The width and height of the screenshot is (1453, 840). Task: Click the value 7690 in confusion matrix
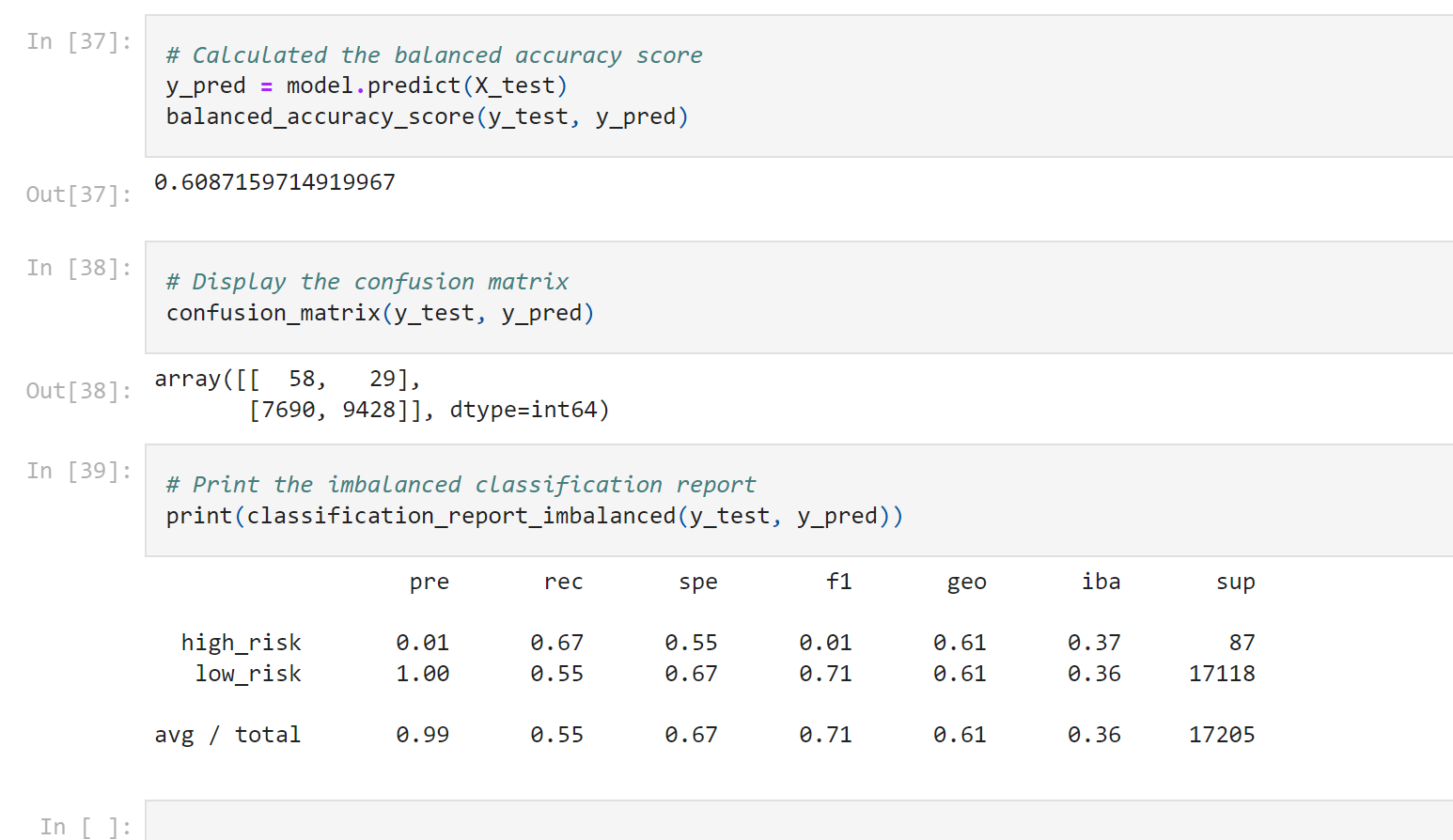click(289, 410)
